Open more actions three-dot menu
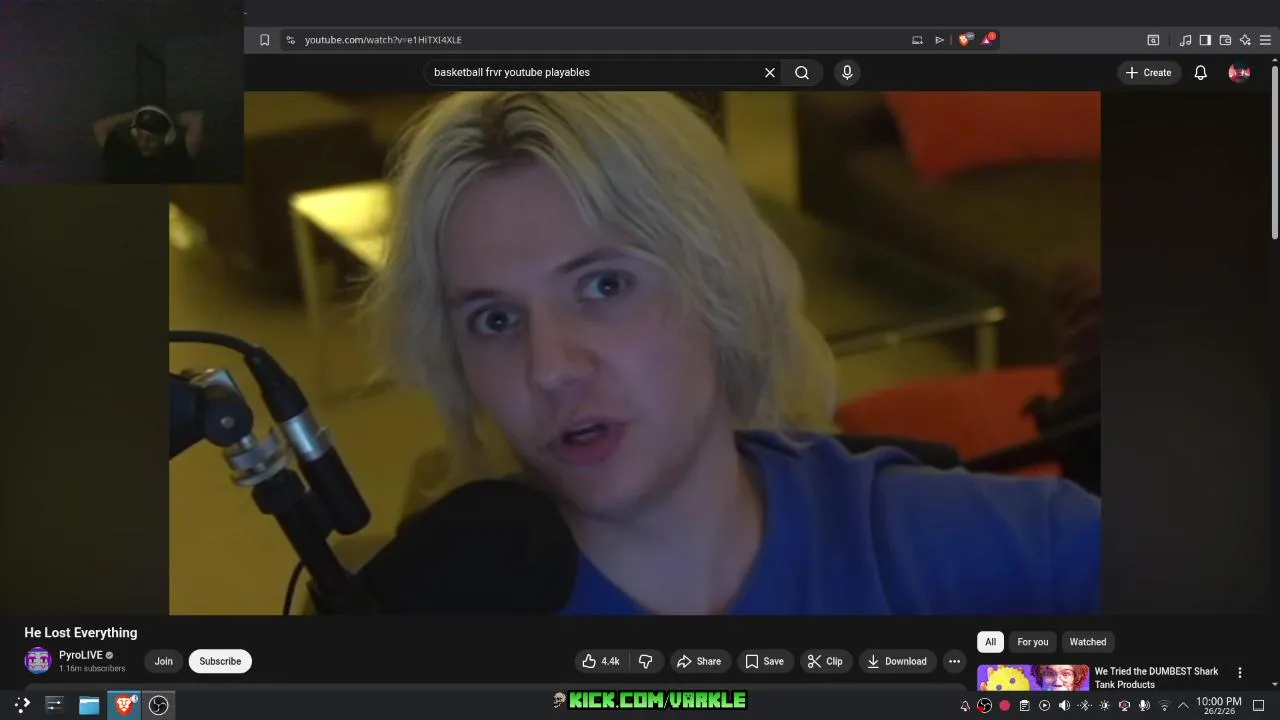This screenshot has width=1280, height=720. click(954, 661)
